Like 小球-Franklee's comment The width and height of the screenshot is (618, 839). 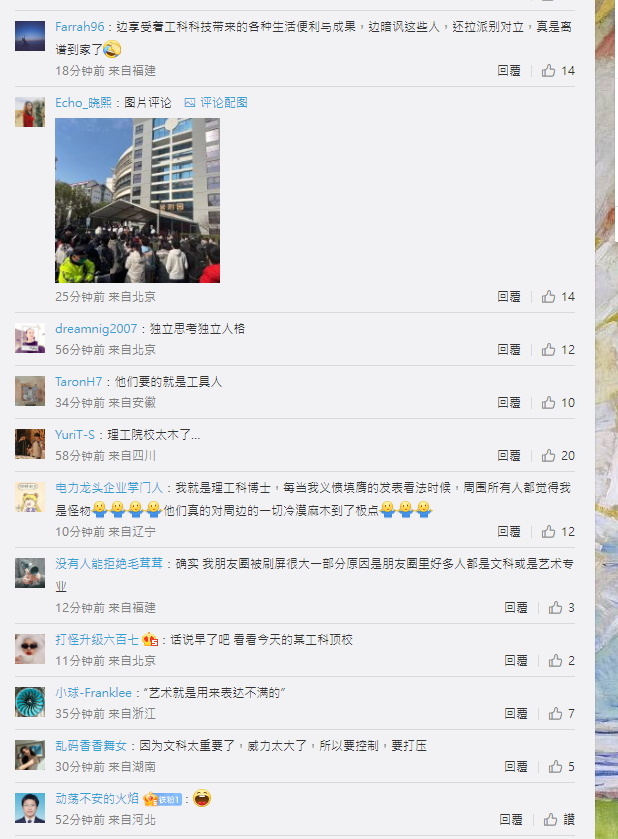[x=561, y=713]
